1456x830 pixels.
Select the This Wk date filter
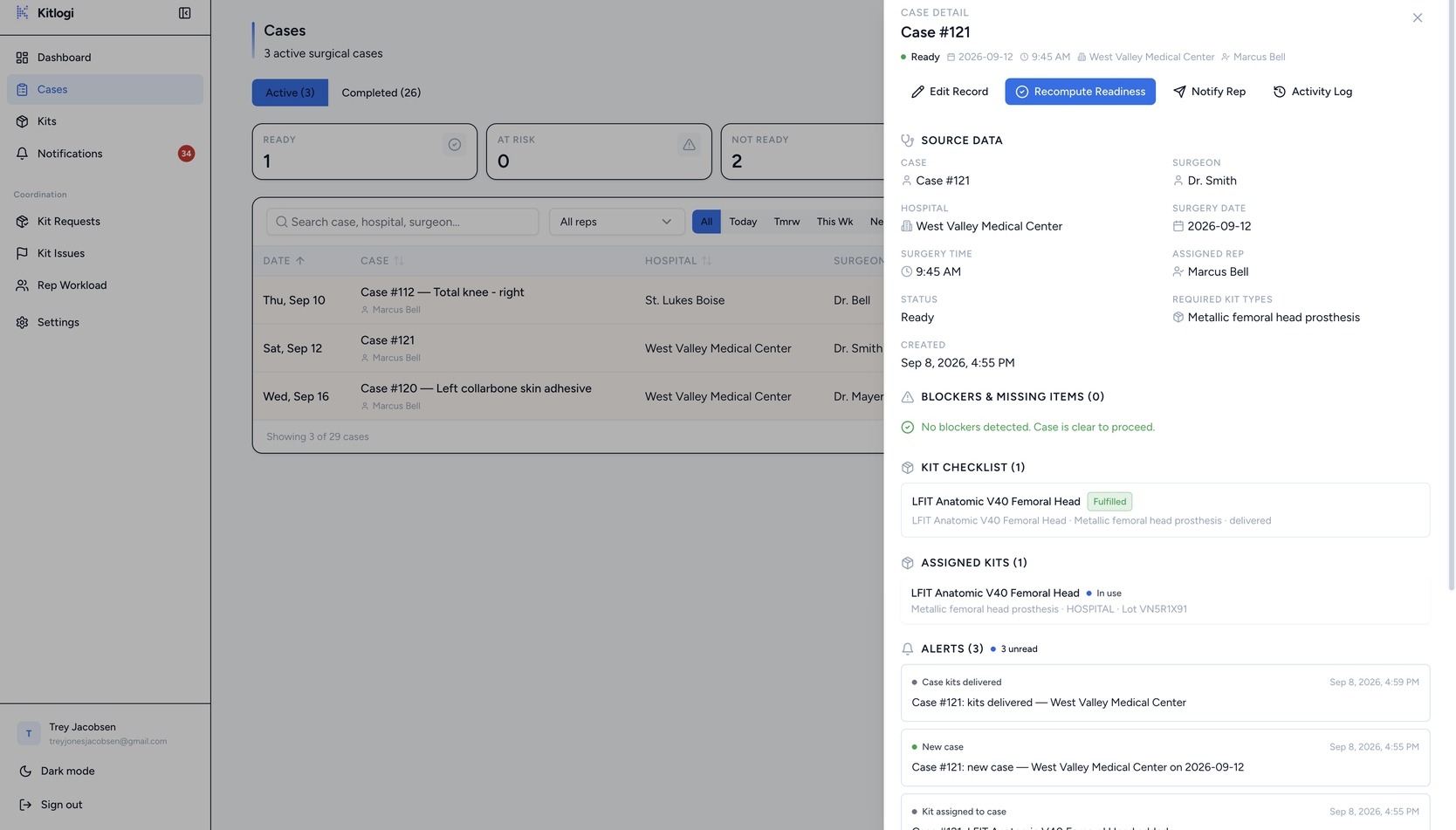pyautogui.click(x=834, y=222)
